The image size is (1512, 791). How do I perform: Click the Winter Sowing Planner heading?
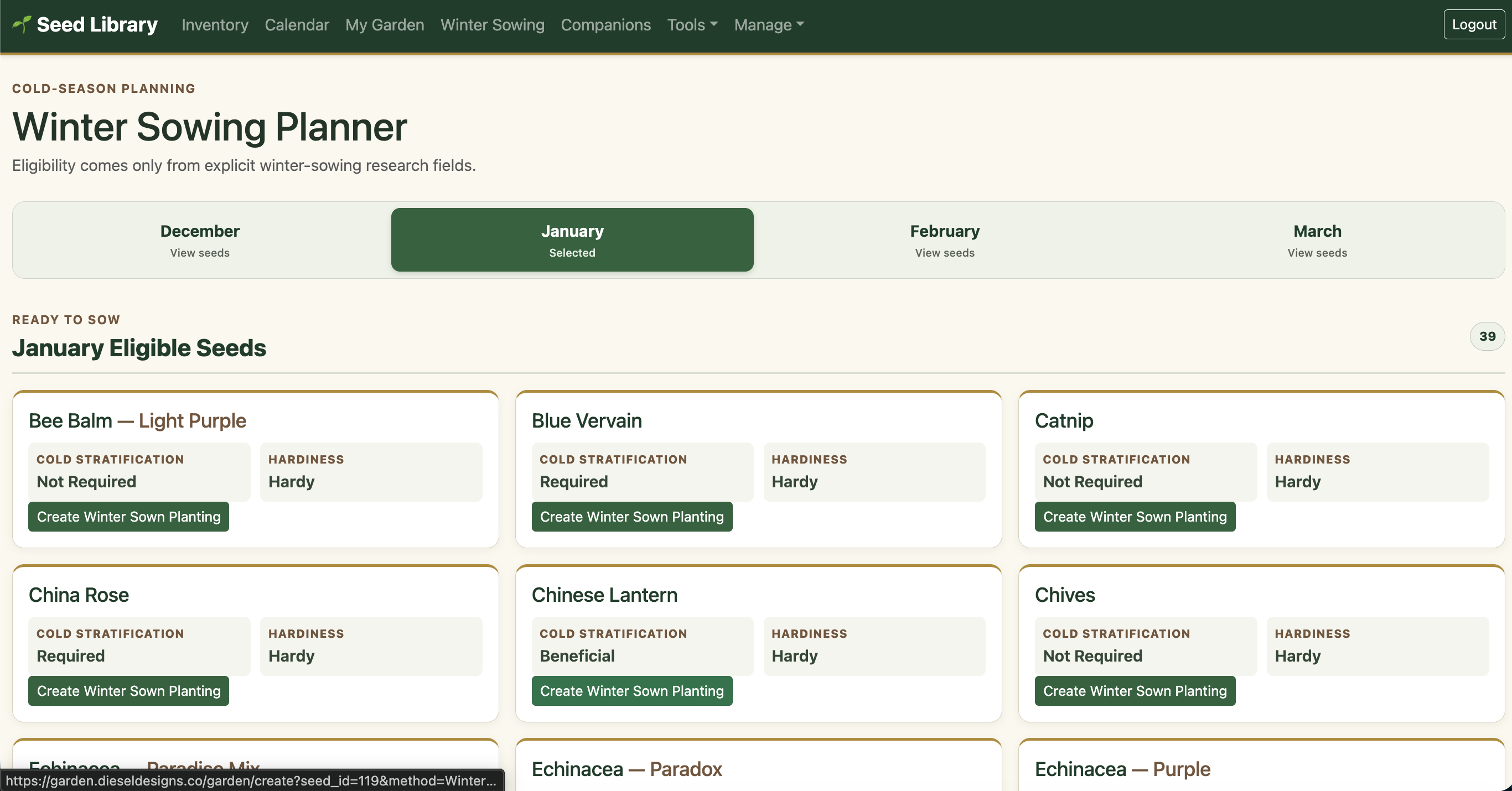(210, 127)
